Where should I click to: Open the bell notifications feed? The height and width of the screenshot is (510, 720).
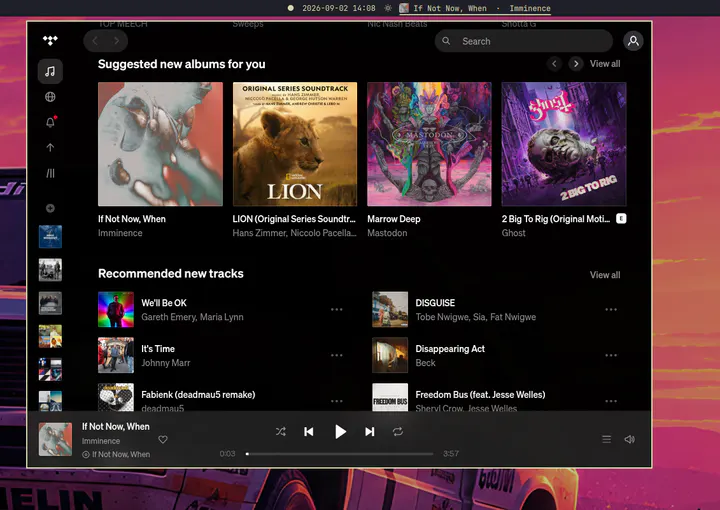50,122
